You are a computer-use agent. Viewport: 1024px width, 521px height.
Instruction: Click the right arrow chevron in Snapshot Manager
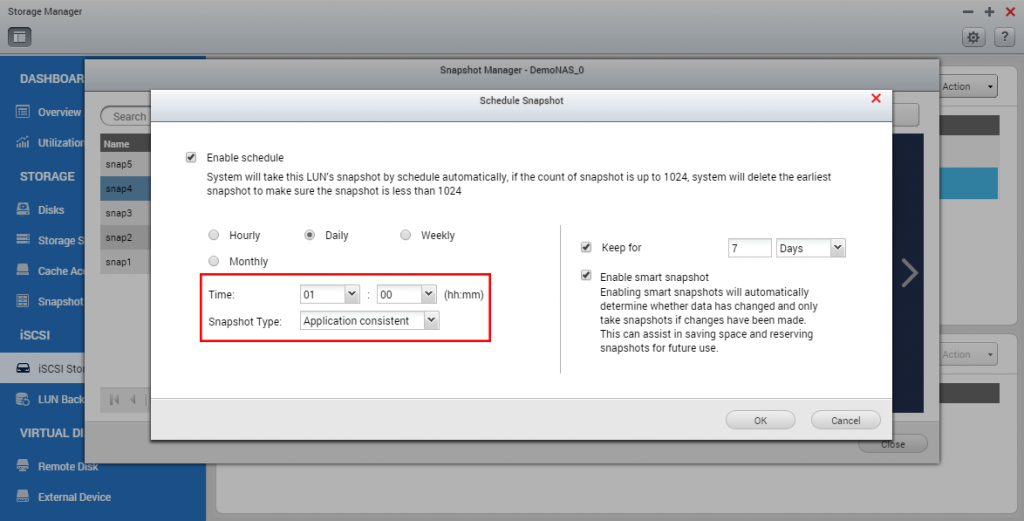click(x=909, y=273)
